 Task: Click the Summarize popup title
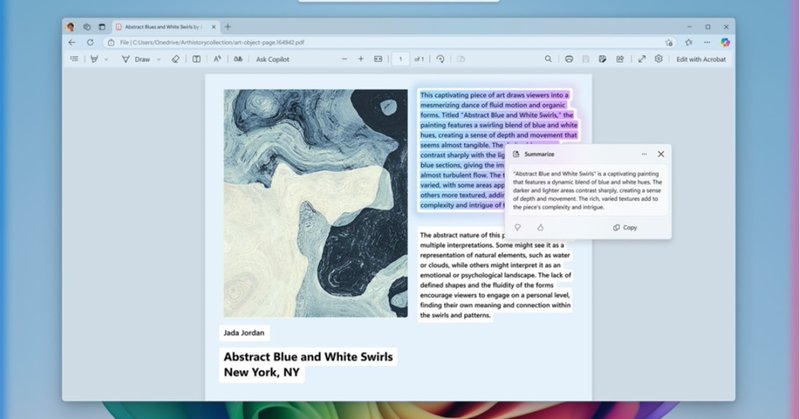pos(539,154)
